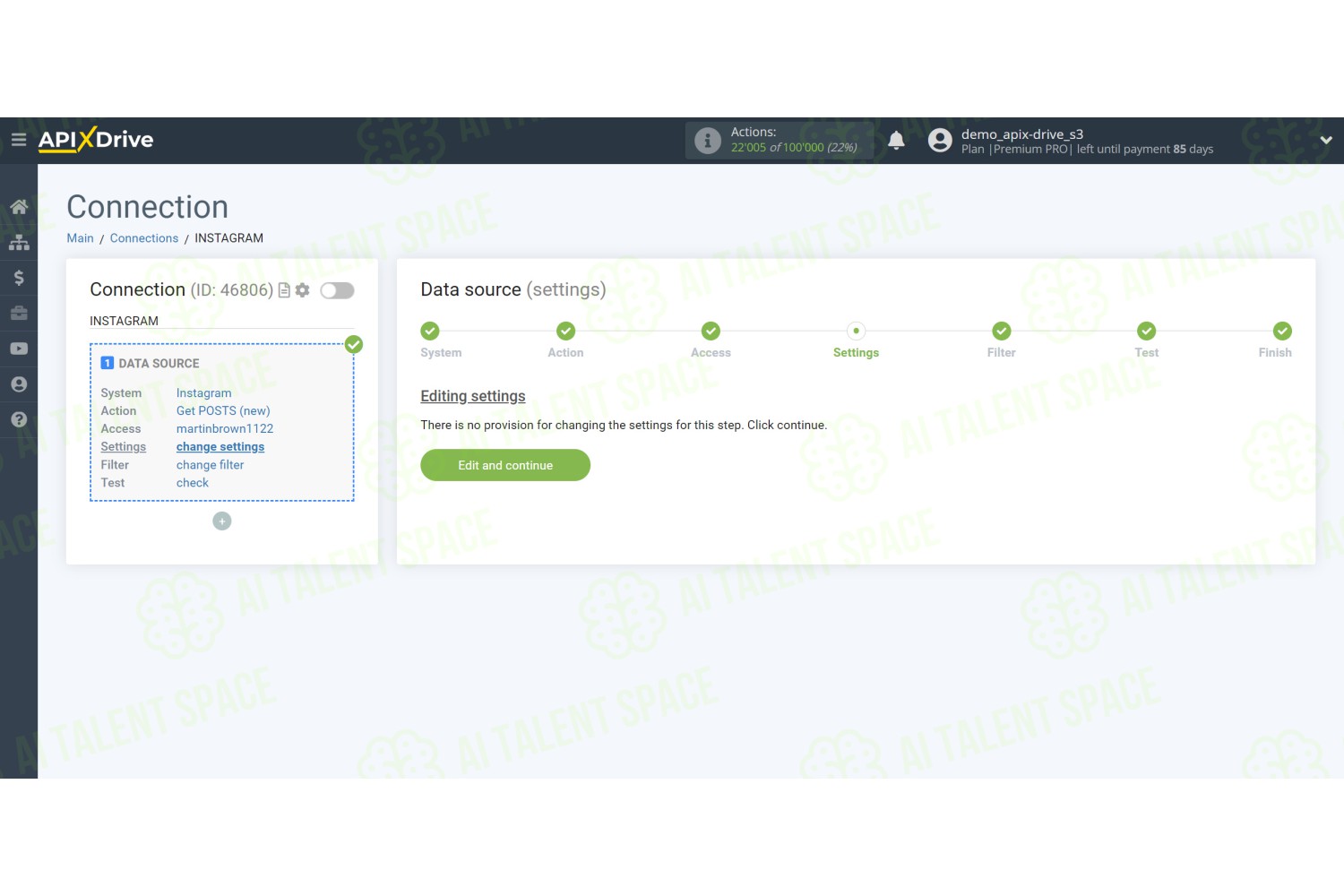Viewport: 1344px width, 896px height.
Task: Toggle the connection on/off switch
Action: coord(338,290)
